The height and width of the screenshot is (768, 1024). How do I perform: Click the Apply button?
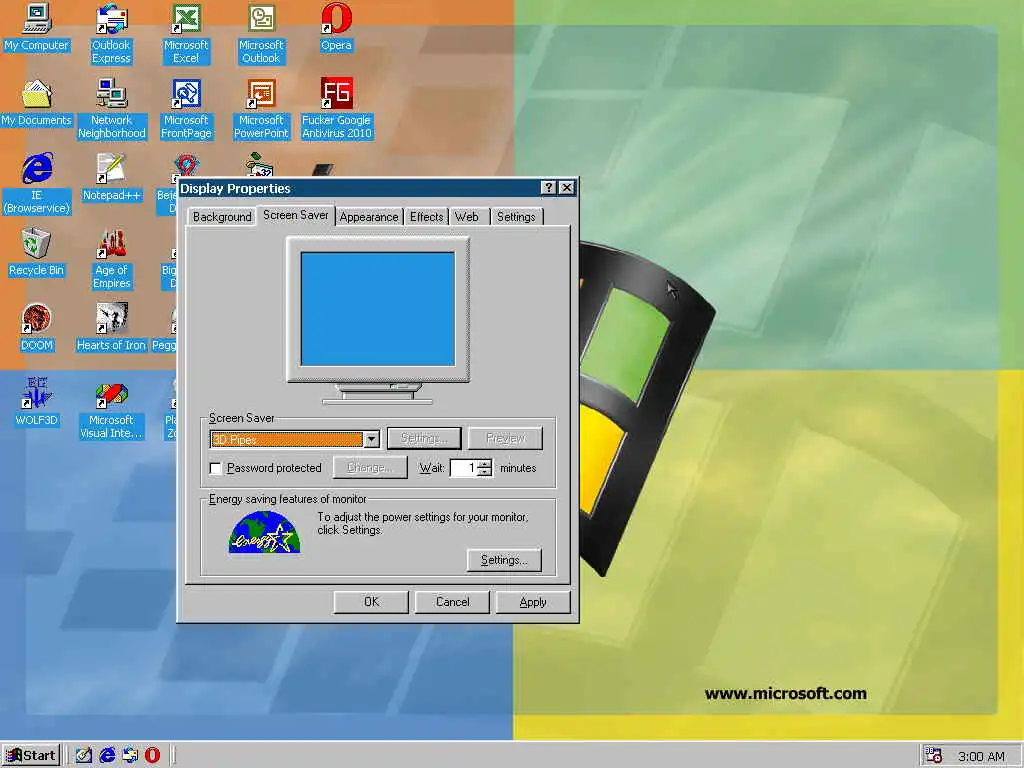tap(533, 602)
